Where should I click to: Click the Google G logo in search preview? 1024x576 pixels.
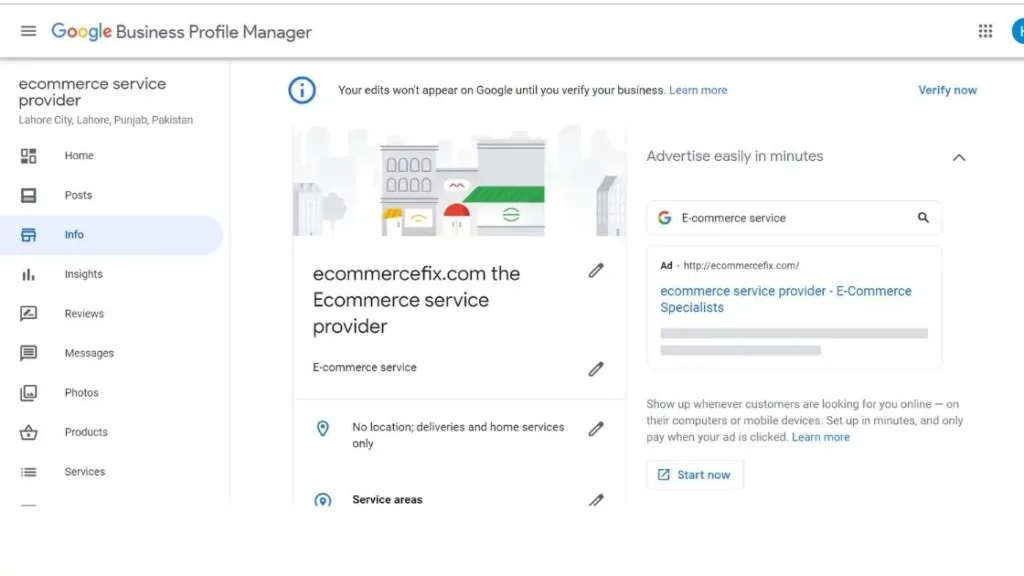pyautogui.click(x=665, y=217)
